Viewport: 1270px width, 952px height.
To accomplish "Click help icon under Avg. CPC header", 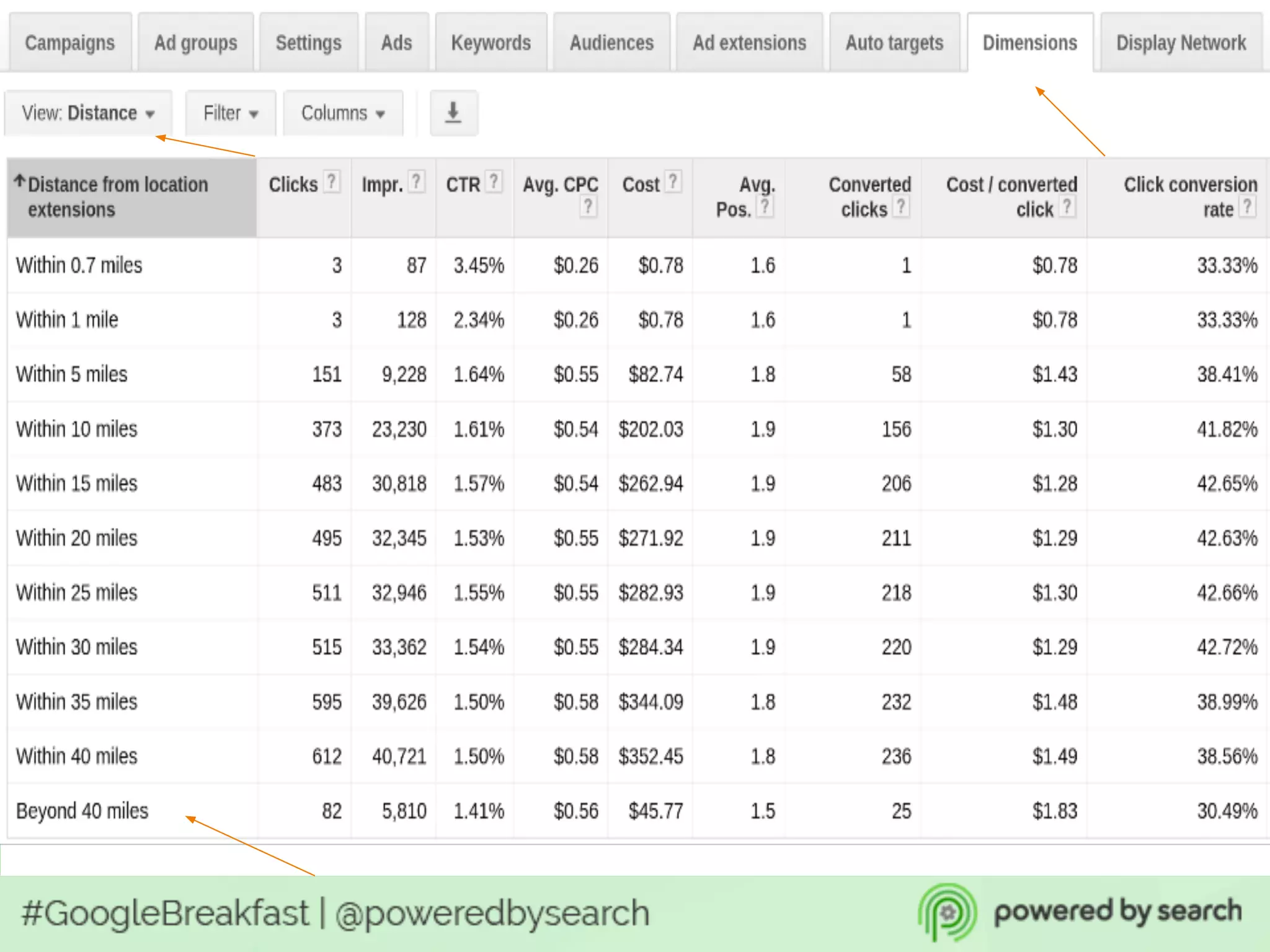I will (x=588, y=206).
